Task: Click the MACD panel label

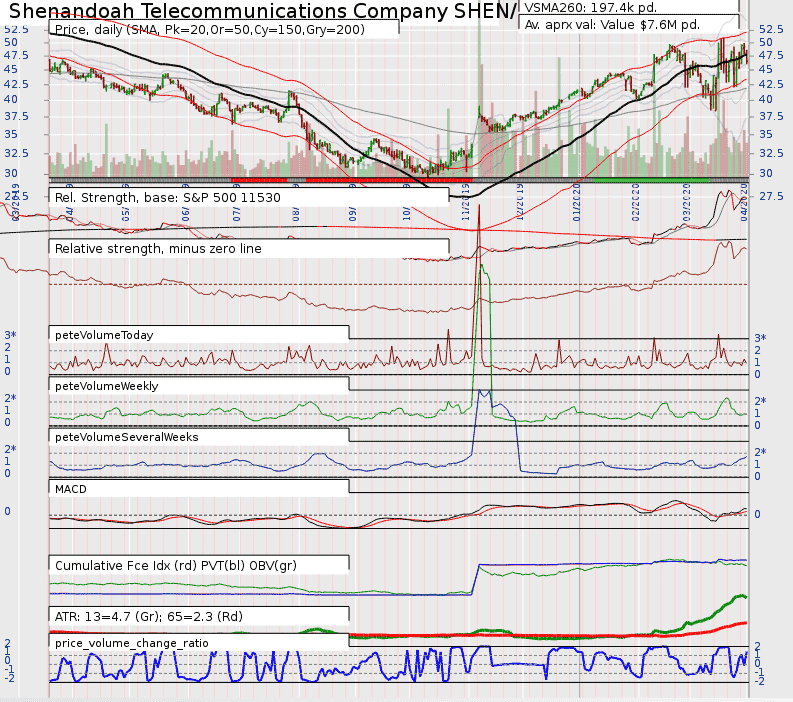Action: click(x=71, y=489)
